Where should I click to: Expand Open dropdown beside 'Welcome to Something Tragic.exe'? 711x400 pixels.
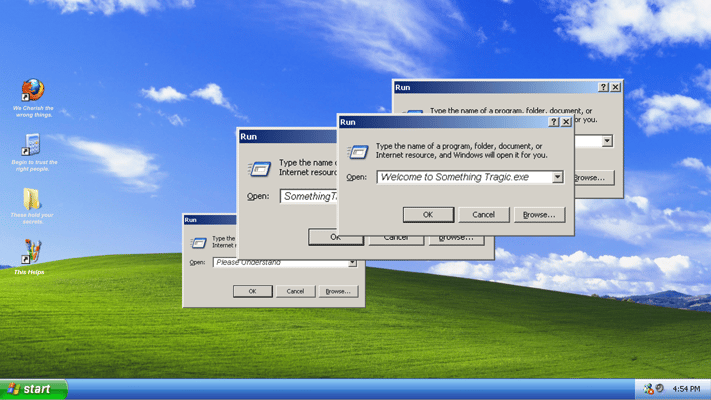(x=557, y=177)
